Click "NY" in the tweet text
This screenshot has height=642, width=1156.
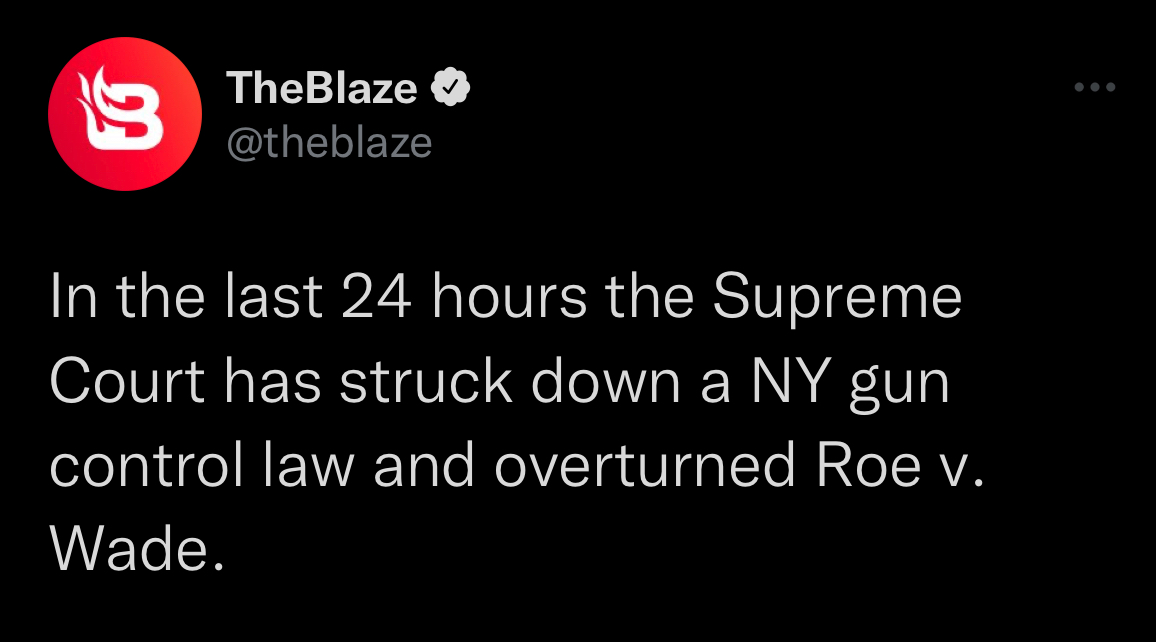(791, 381)
